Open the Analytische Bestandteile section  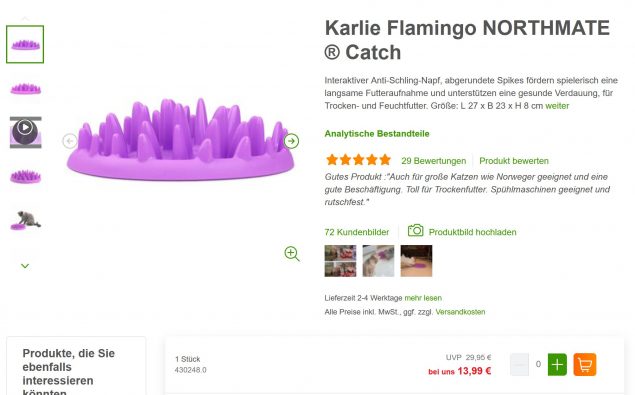[377, 134]
